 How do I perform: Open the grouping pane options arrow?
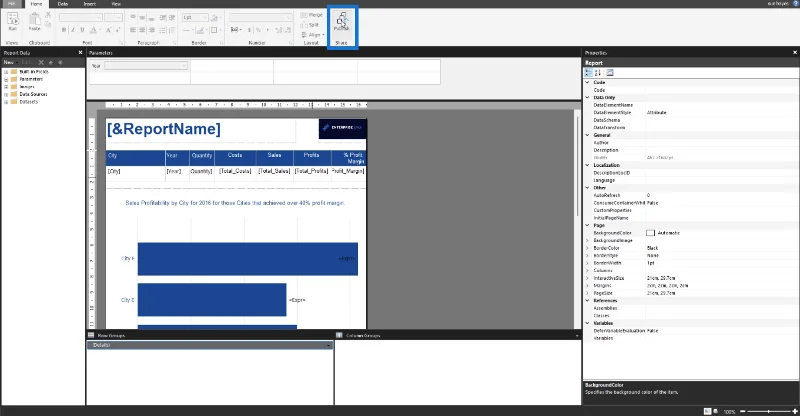coord(577,336)
